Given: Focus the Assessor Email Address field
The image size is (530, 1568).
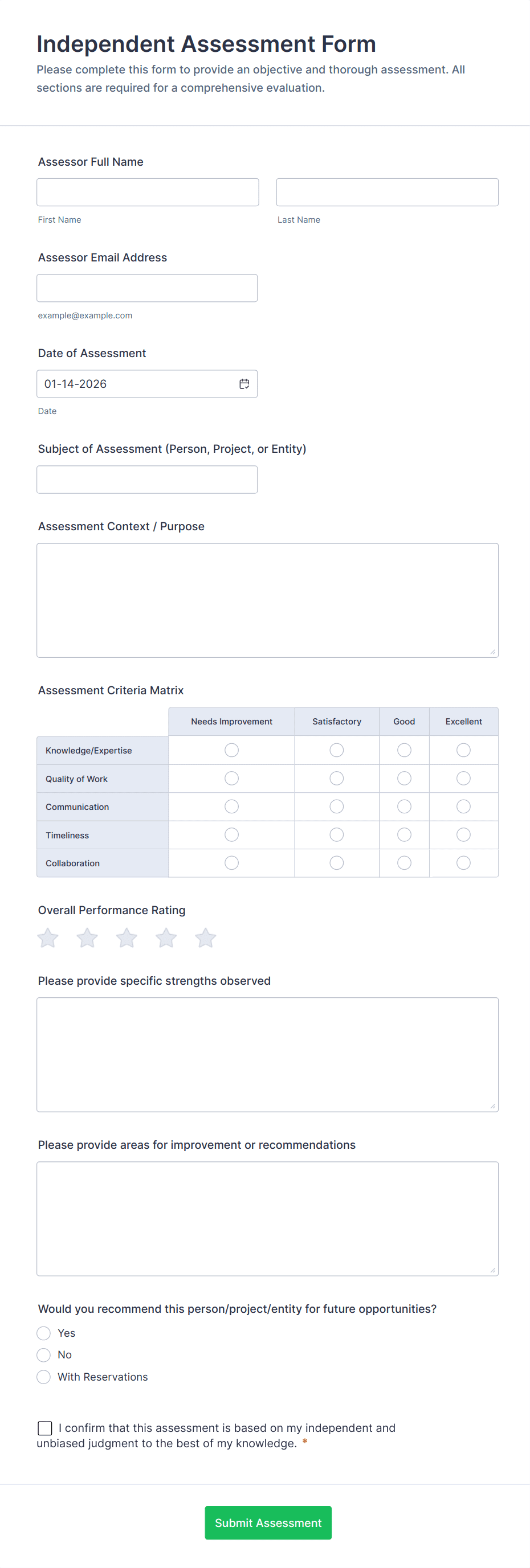Looking at the screenshot, I should pos(147,287).
